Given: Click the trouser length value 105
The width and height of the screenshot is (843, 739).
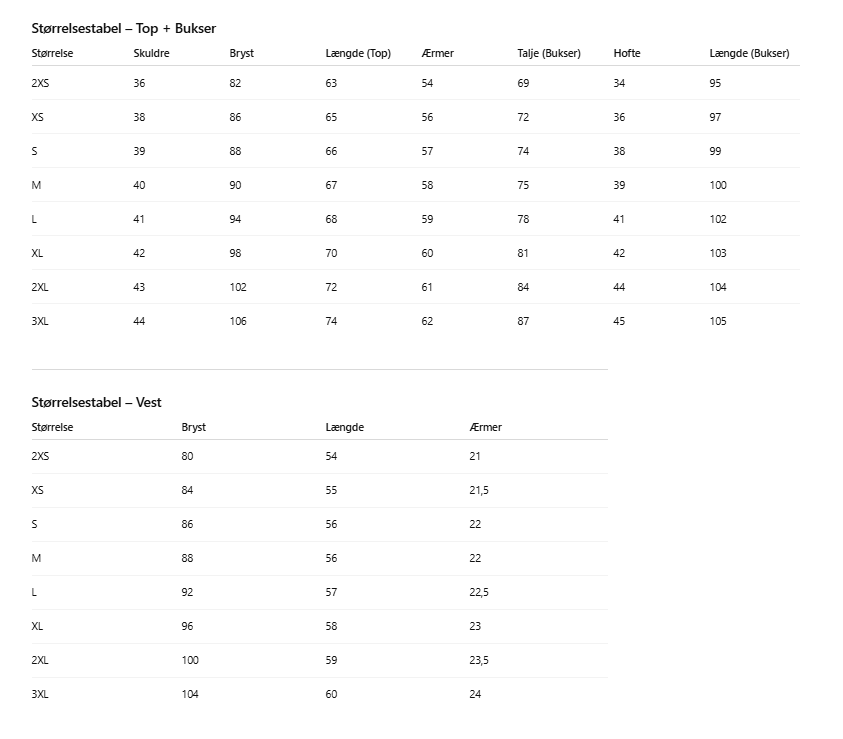Looking at the screenshot, I should (718, 322).
